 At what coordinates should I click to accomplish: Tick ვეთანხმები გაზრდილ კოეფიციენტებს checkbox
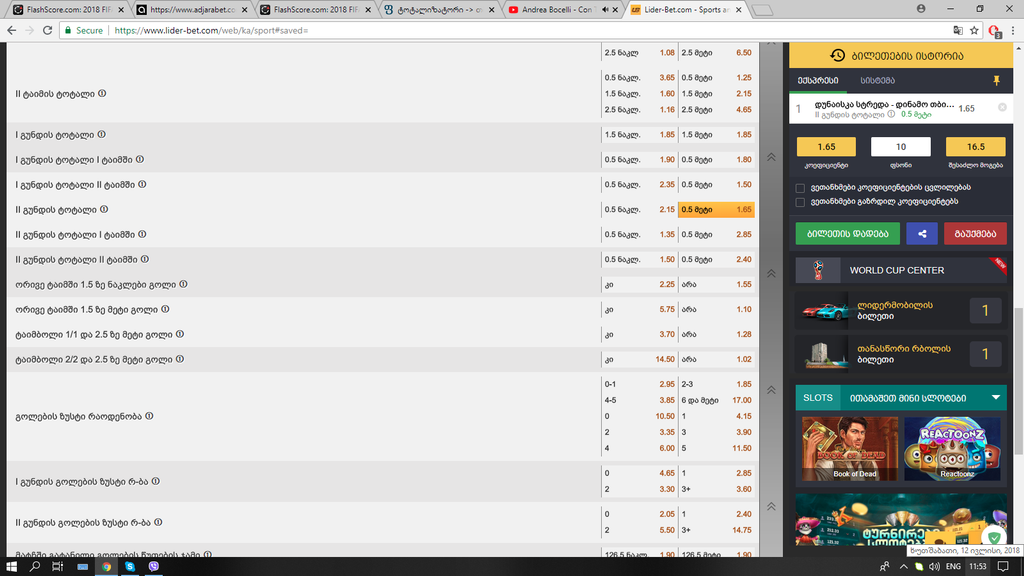coord(800,202)
